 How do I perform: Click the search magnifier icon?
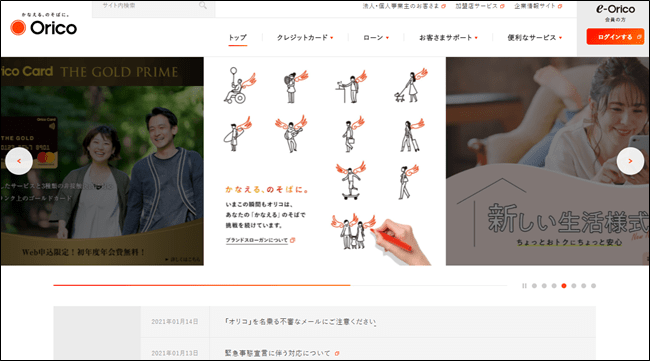(203, 5)
